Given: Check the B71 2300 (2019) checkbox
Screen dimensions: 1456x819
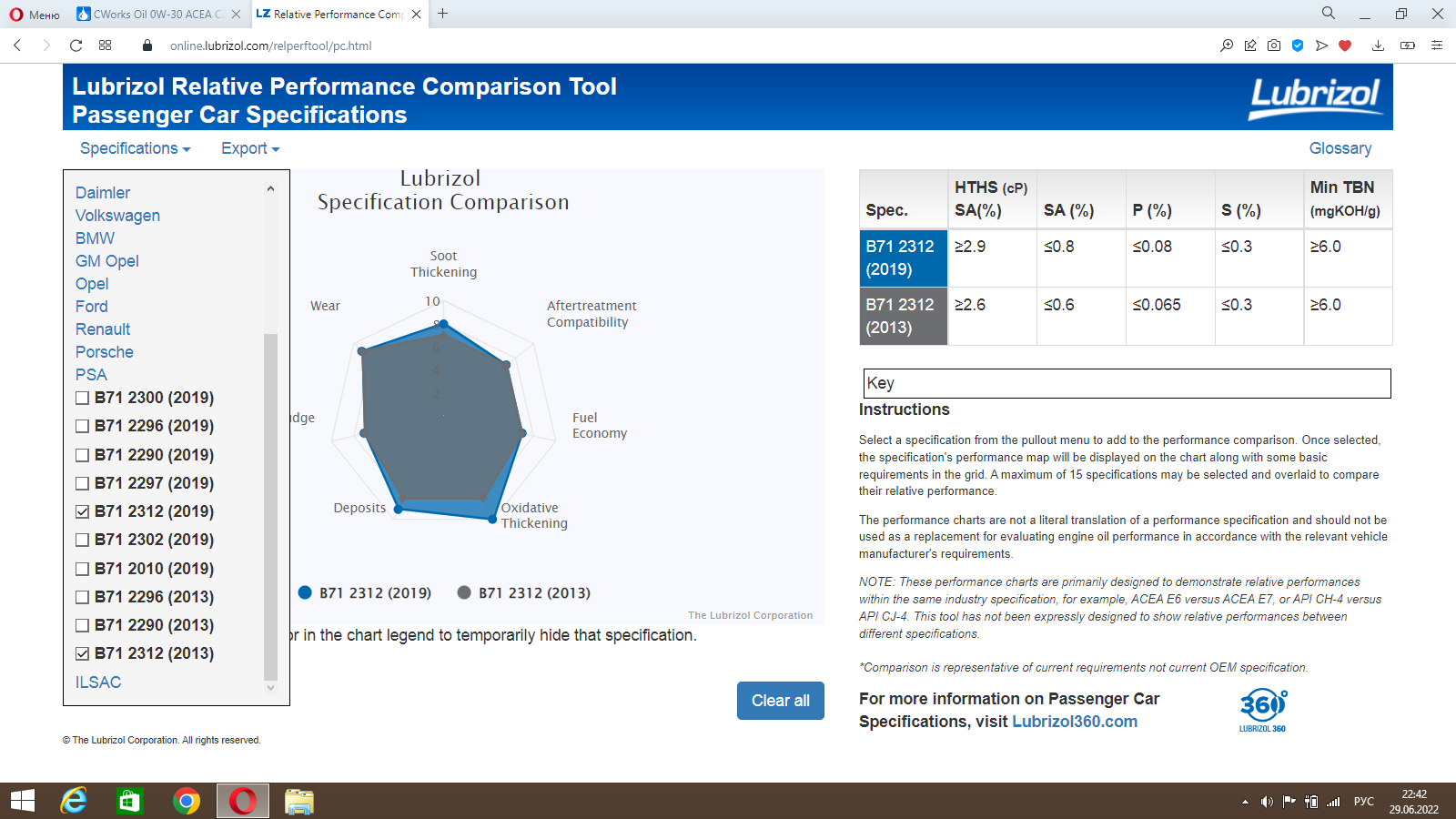Looking at the screenshot, I should coord(83,398).
